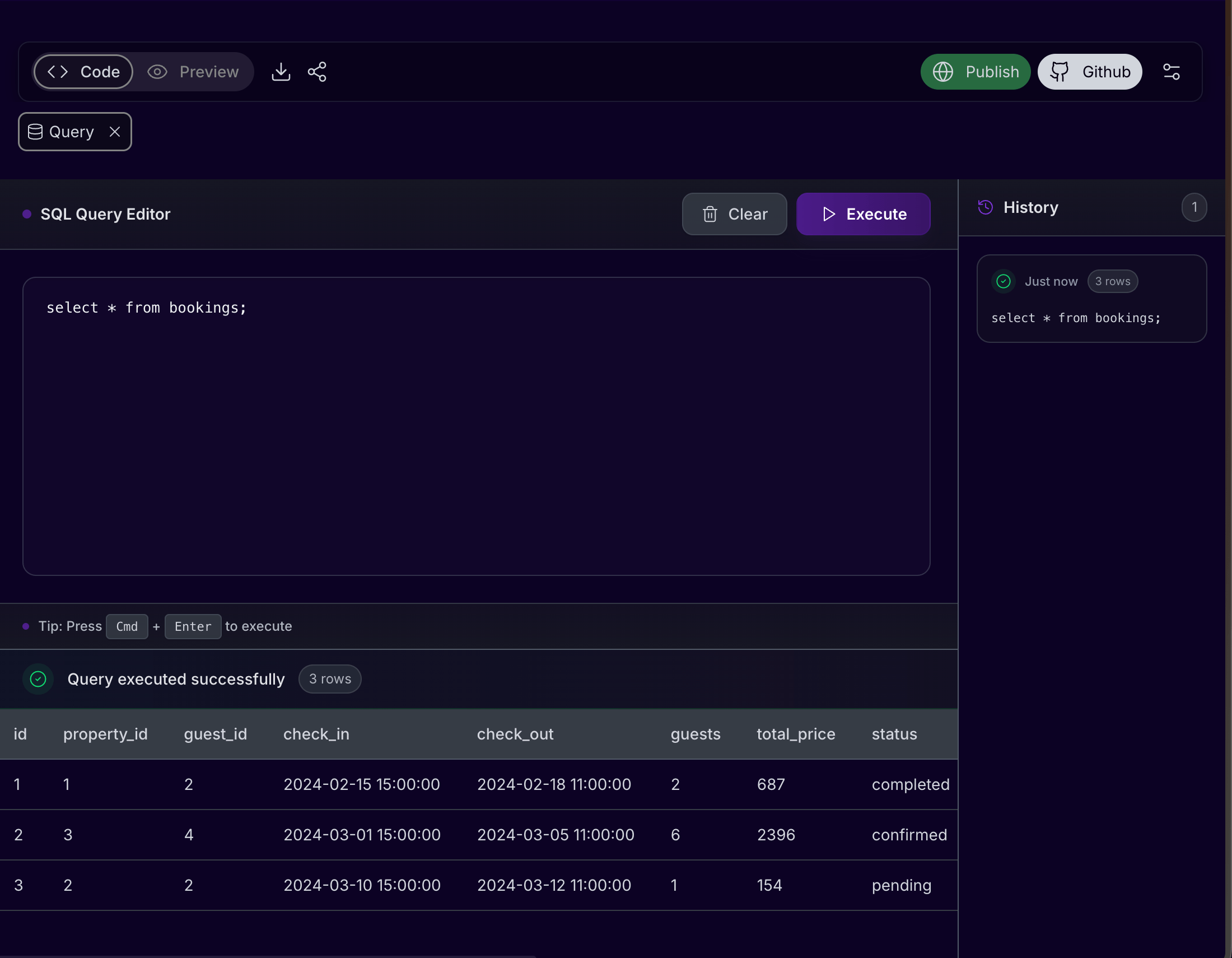Click the query success check icon

(x=38, y=680)
